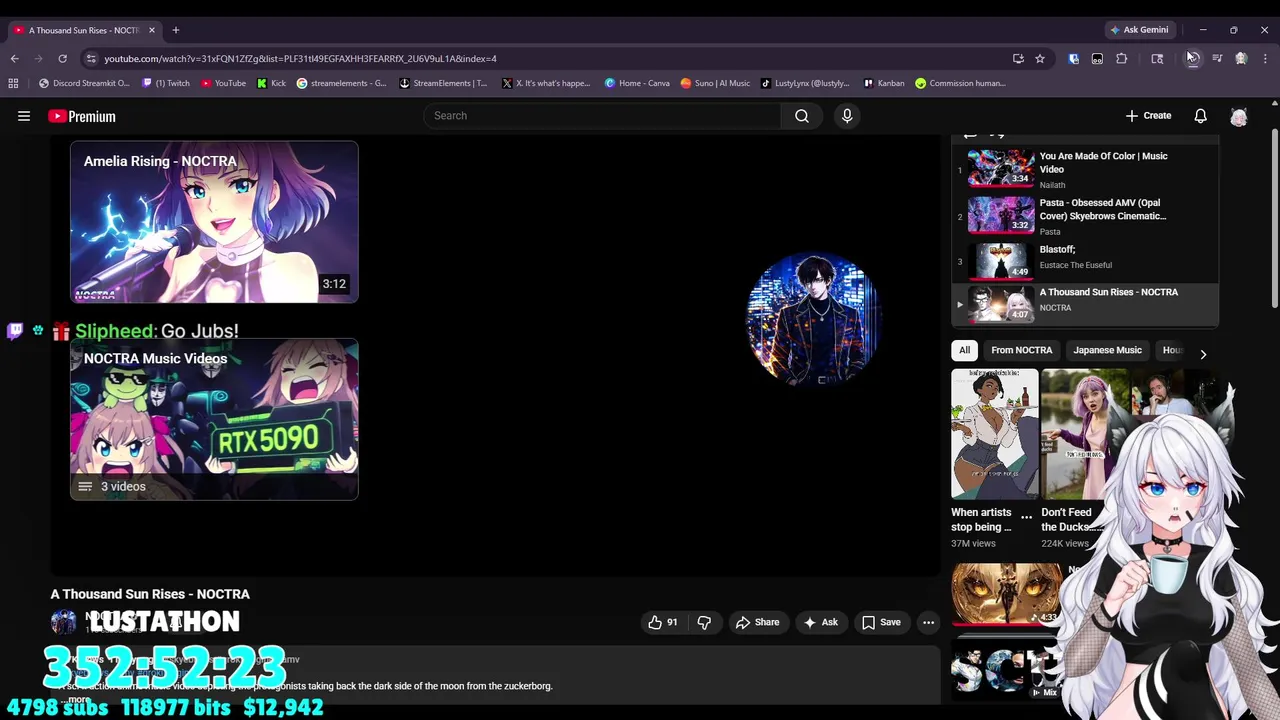Image resolution: width=1280 pixels, height=720 pixels.
Task: Activate voice search microphone
Action: 847,116
